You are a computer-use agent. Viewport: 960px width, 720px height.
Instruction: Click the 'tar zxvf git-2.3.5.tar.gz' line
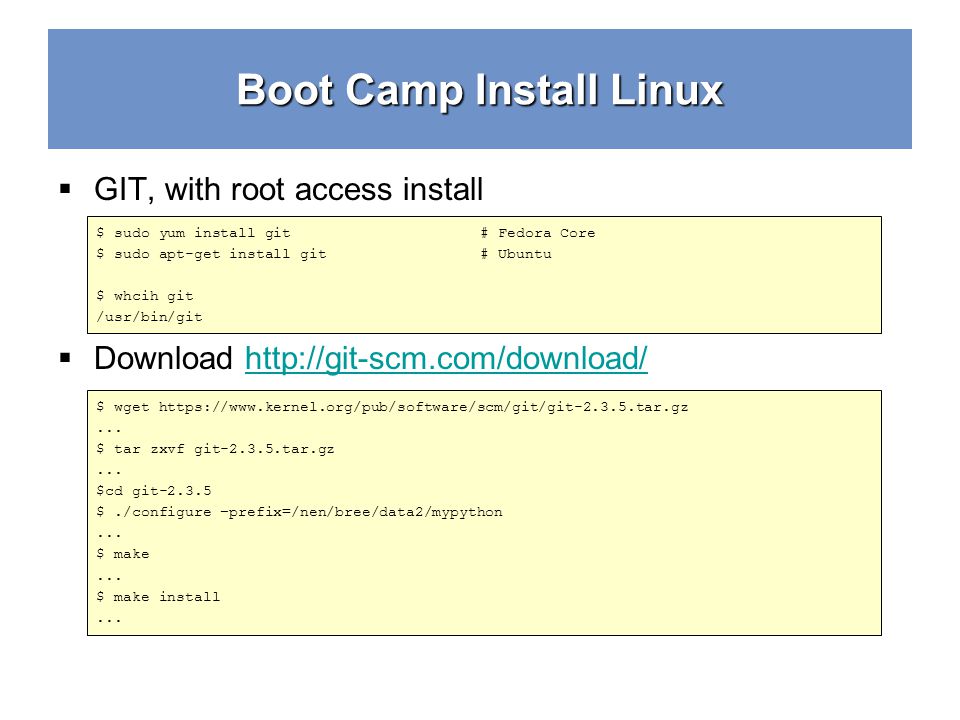(216, 449)
